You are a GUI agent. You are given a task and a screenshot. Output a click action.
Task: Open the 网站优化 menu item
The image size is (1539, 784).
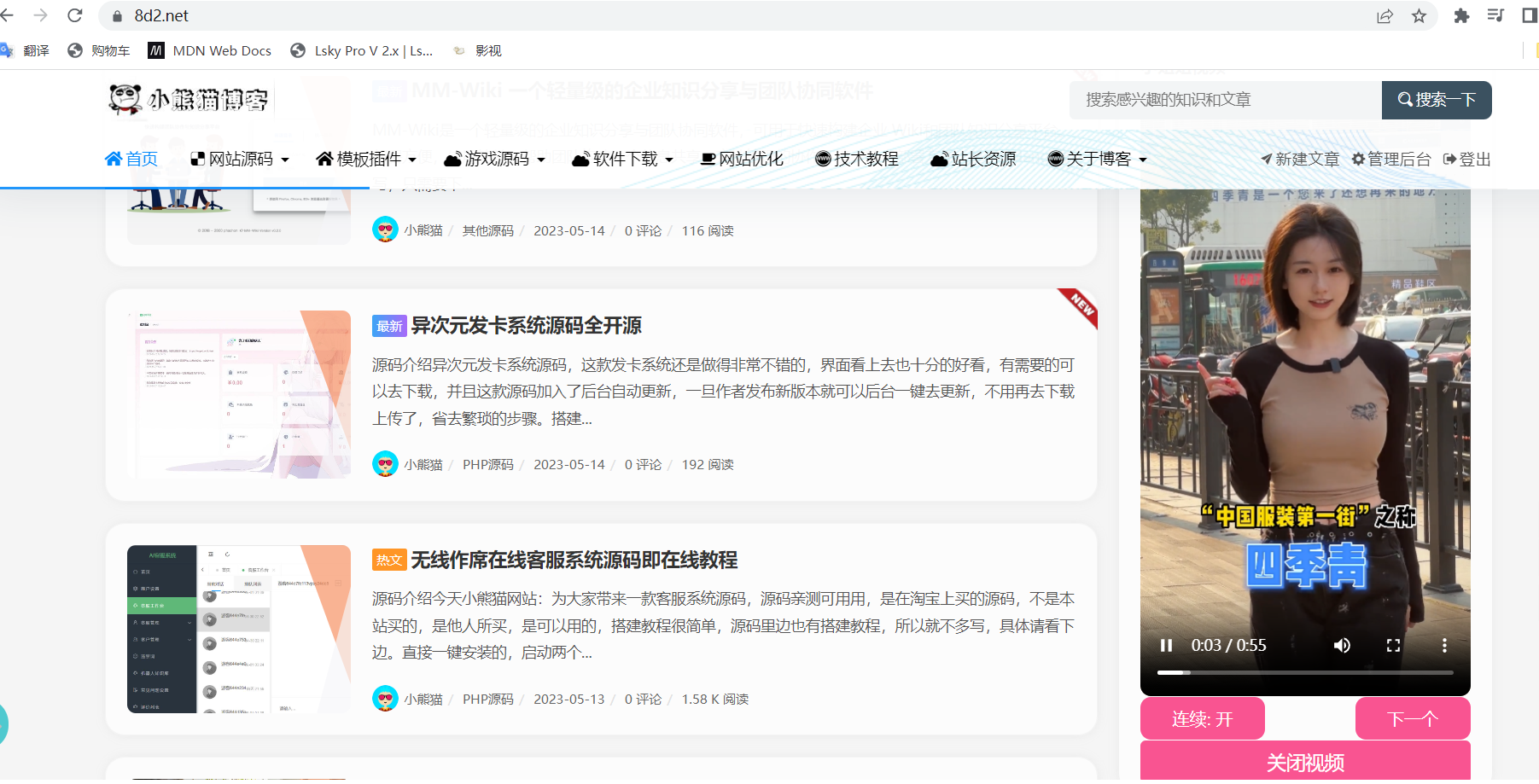(x=742, y=159)
